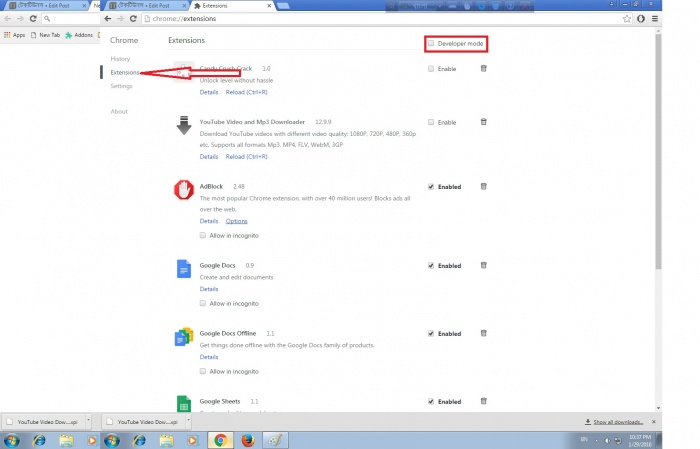Uncheck Enabled for Google Sheets
This screenshot has width=700, height=449.
[x=431, y=401]
